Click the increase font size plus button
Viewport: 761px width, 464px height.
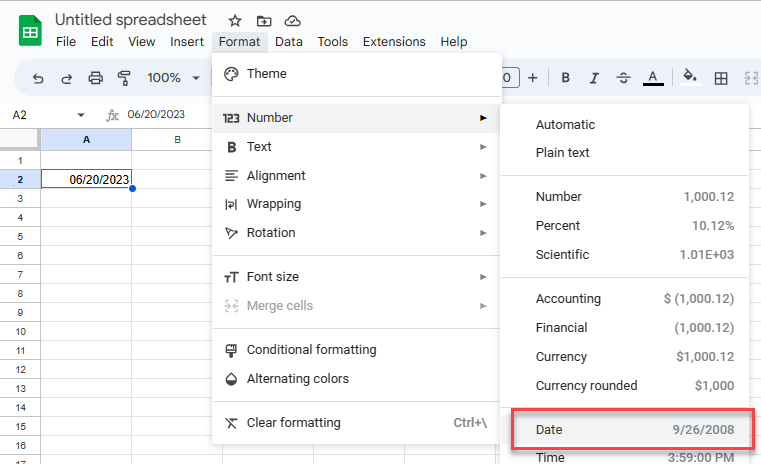(x=533, y=78)
